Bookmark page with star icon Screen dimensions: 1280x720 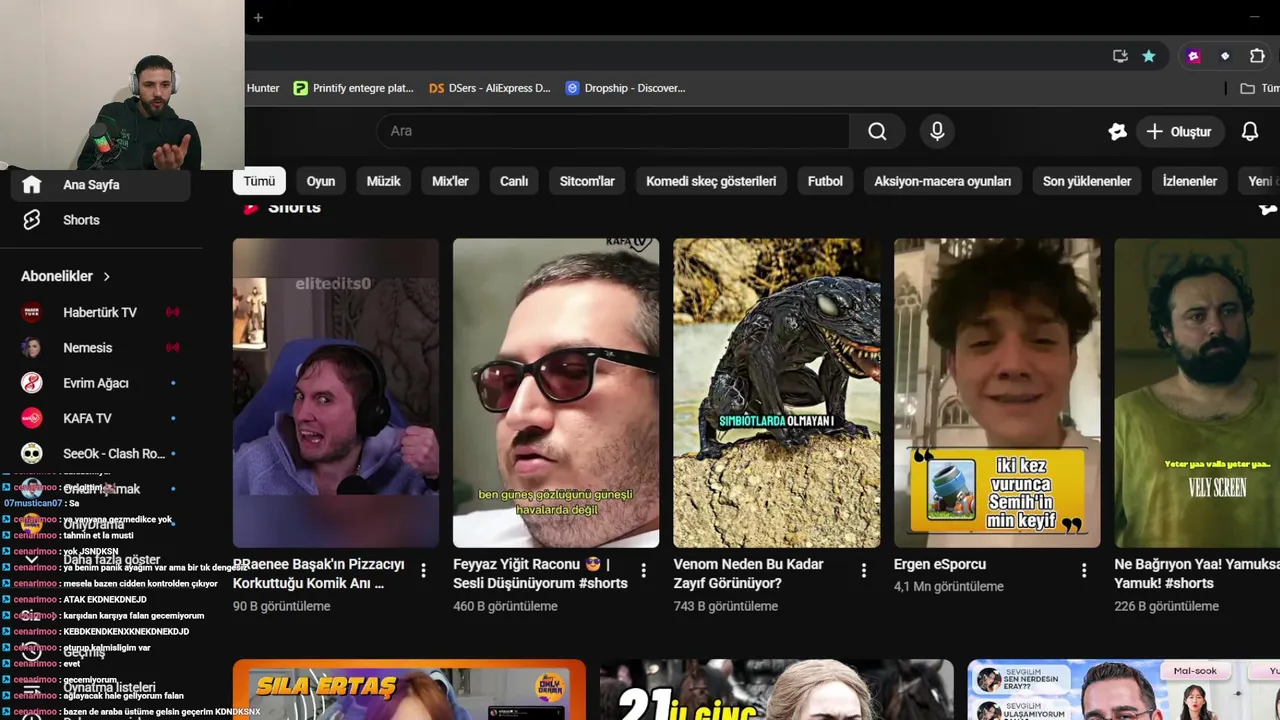coord(1149,56)
